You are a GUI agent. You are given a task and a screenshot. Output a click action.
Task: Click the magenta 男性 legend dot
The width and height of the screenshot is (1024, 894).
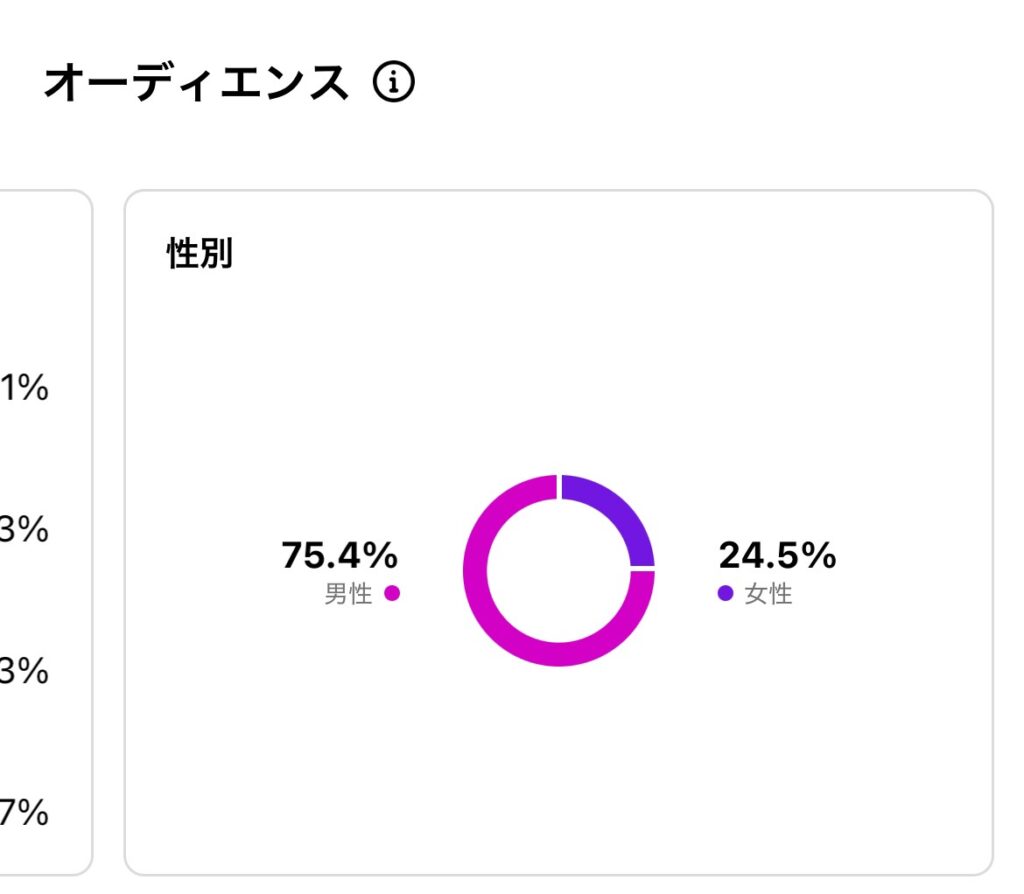click(x=392, y=593)
